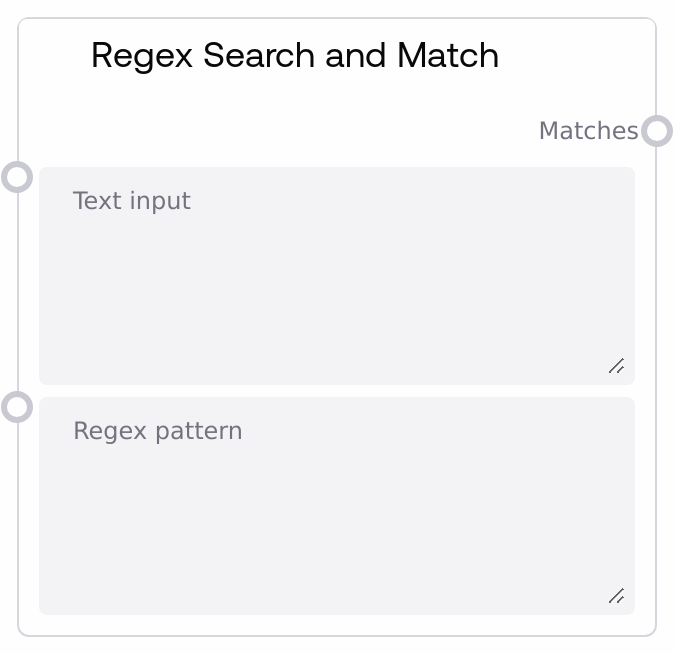
Task: Click the Regex pattern connector port
Action: [17, 407]
